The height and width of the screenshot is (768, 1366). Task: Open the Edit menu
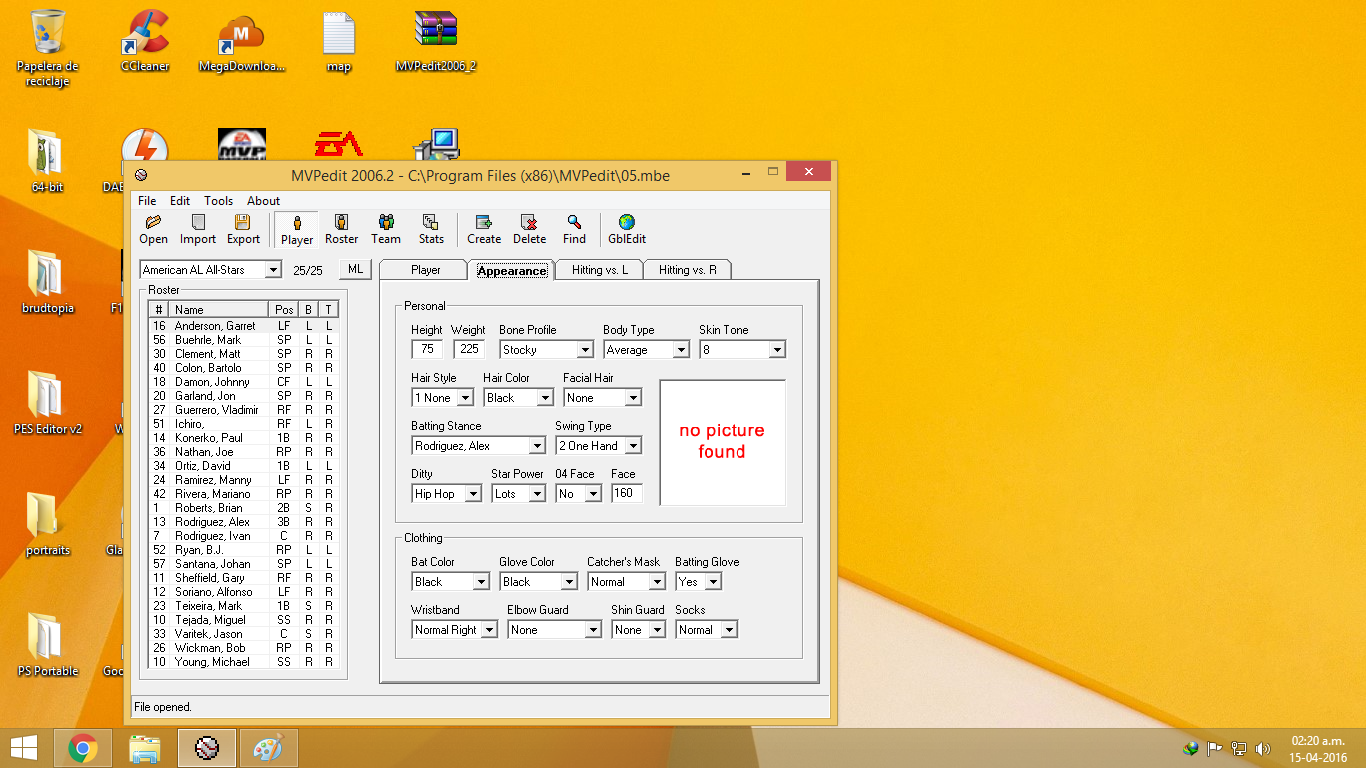(x=180, y=201)
